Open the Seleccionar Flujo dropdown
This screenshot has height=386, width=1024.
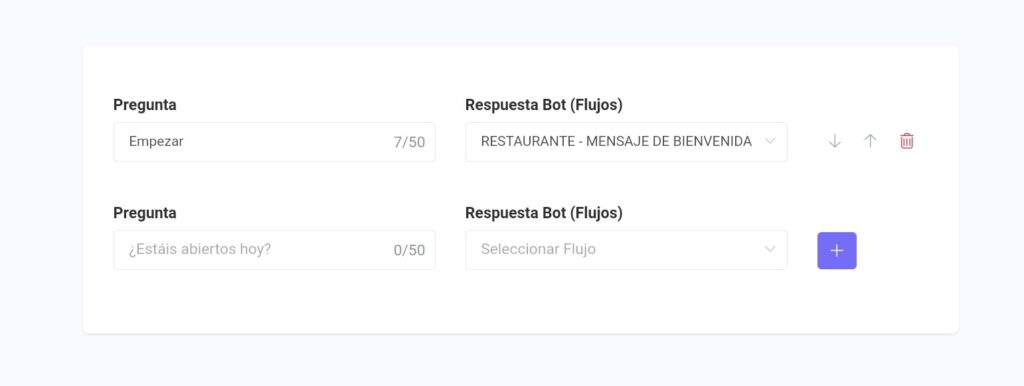pos(626,249)
